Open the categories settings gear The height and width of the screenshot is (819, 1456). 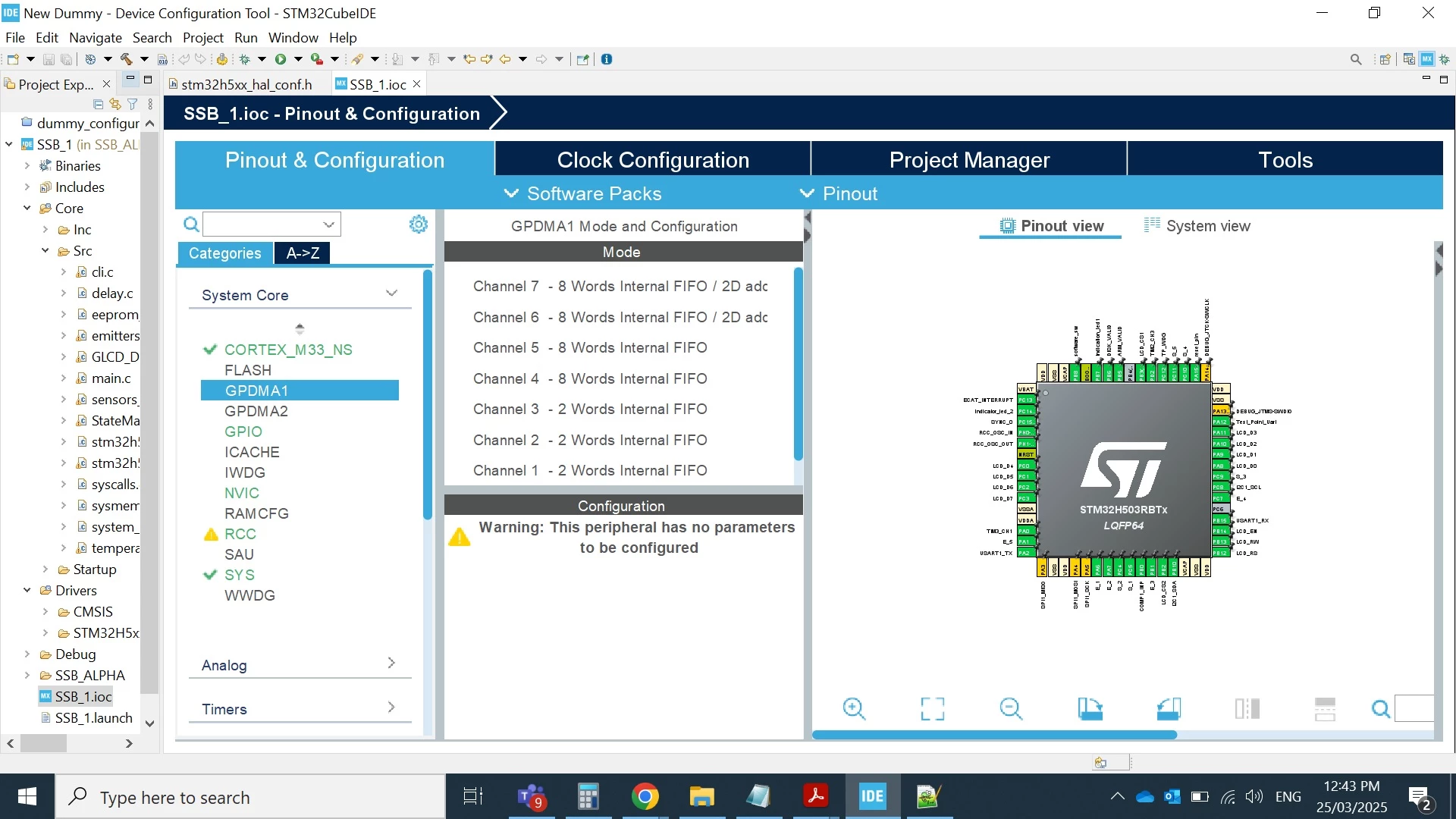(419, 224)
